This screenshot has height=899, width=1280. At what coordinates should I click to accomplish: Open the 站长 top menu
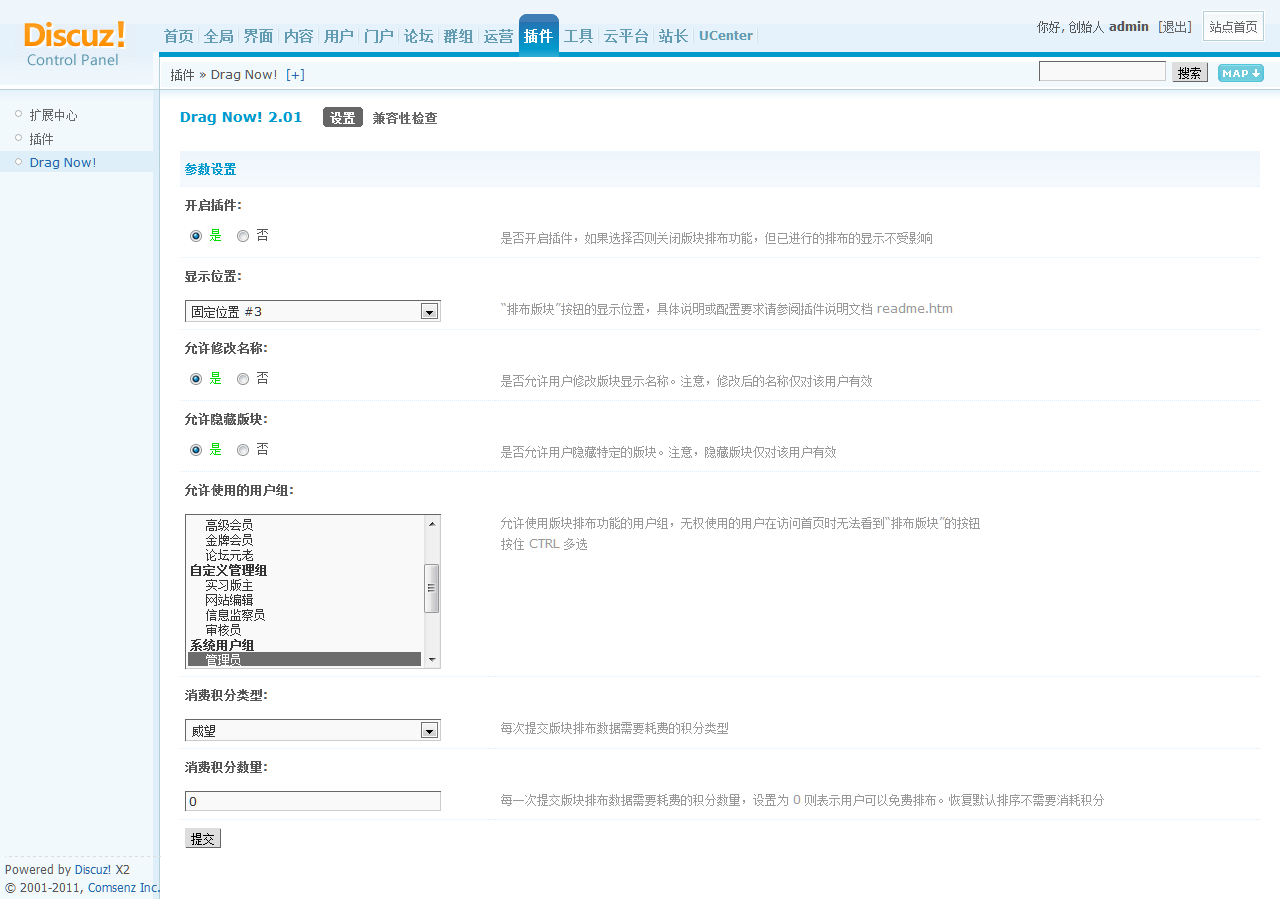coord(673,36)
